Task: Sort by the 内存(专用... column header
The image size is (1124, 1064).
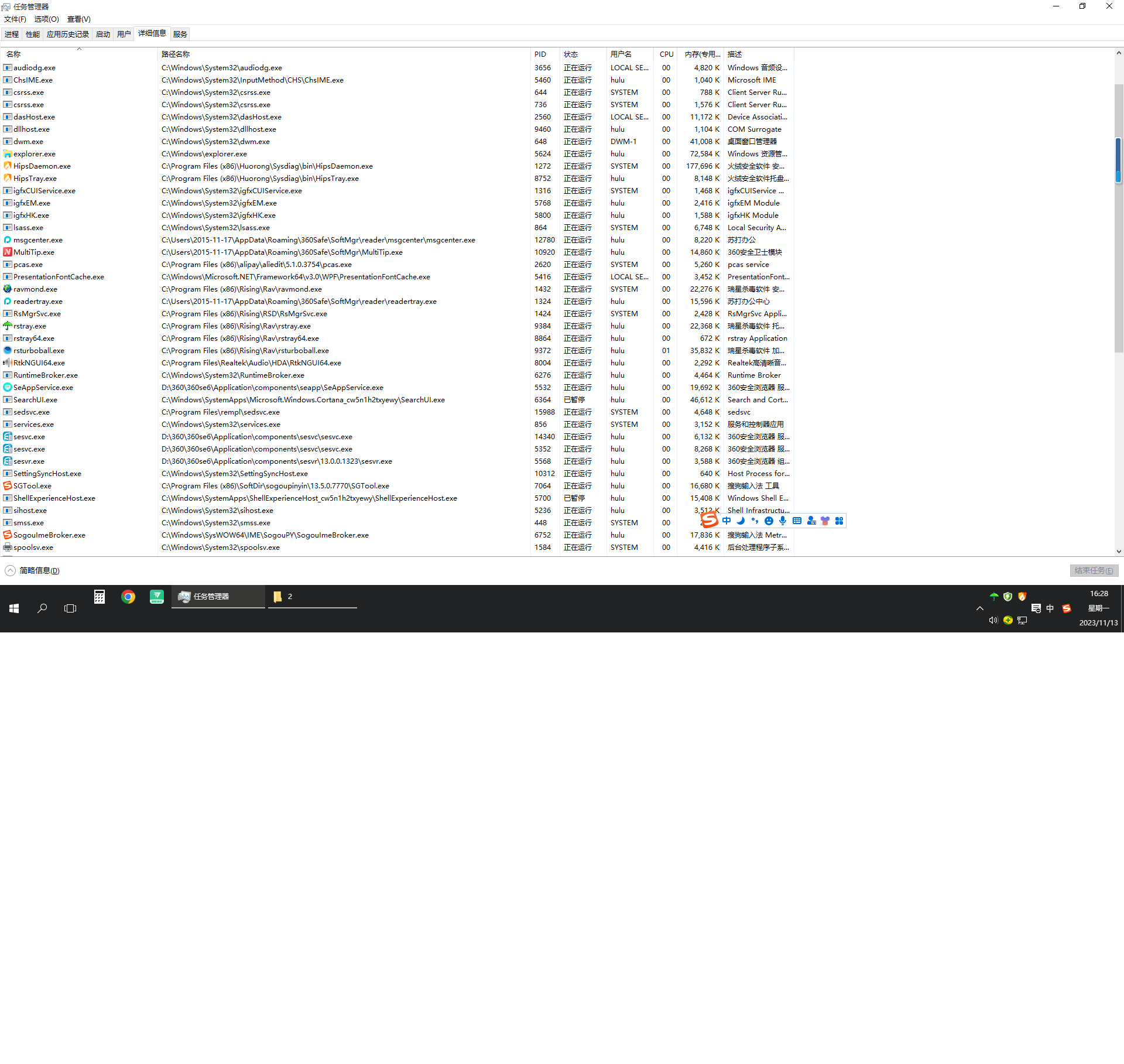Action: tap(701, 54)
